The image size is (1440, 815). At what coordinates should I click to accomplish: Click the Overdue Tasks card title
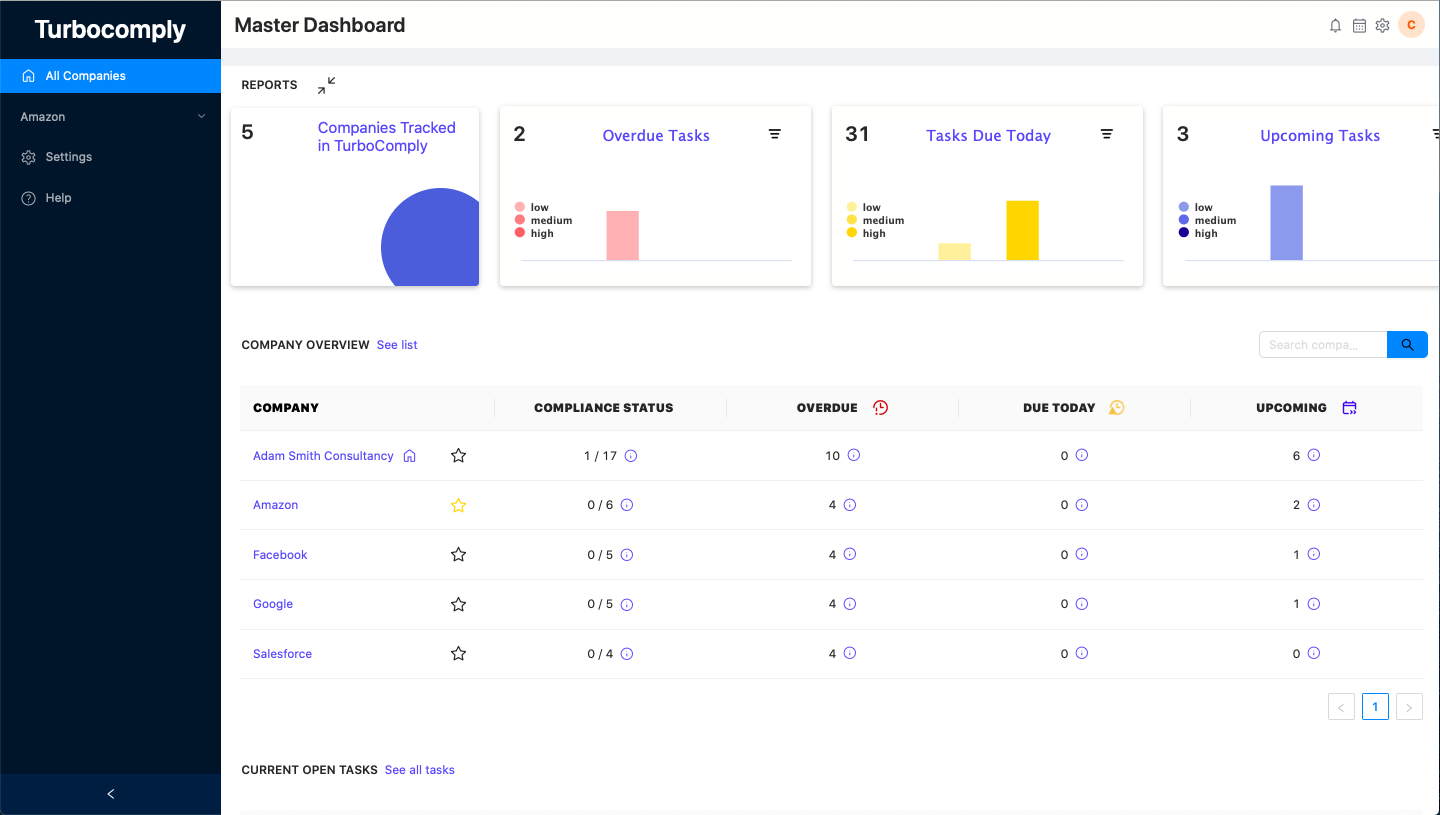(x=656, y=136)
